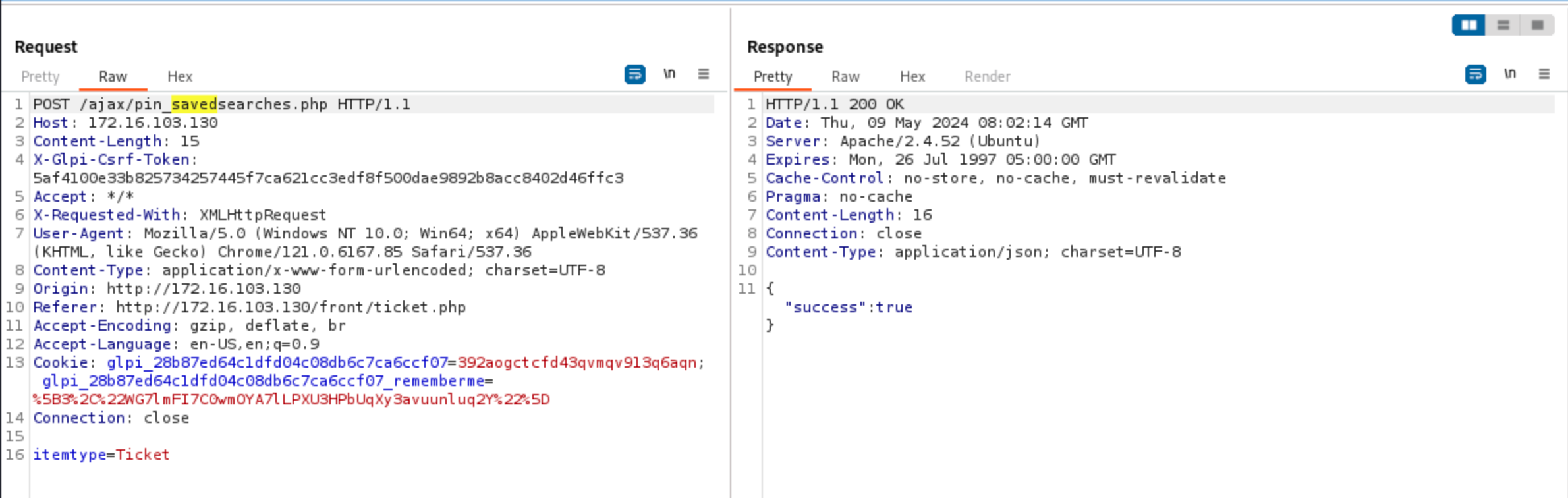Open the Request panel hamburger menu
The height and width of the screenshot is (498, 1568).
coord(704,74)
